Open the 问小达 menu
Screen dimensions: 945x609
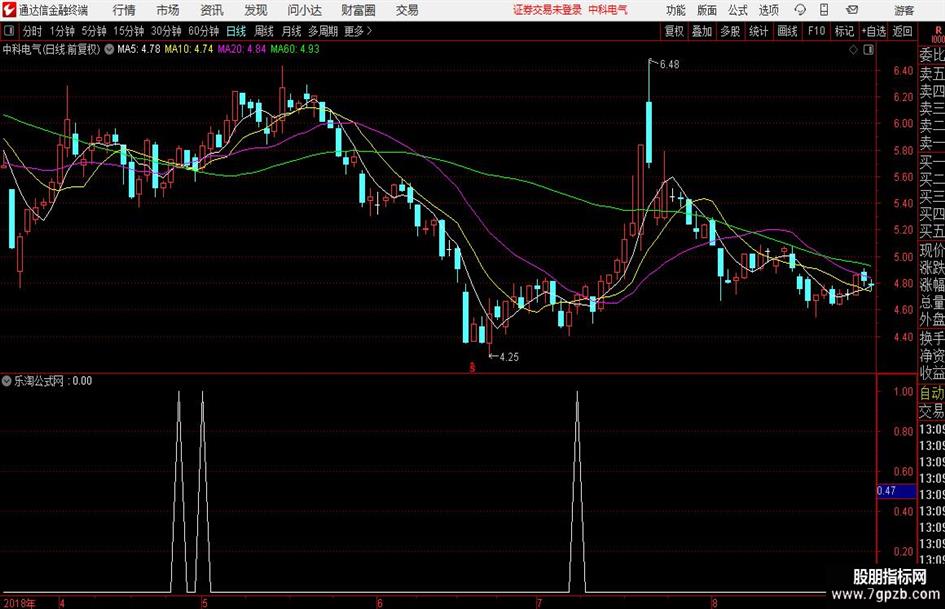304,10
